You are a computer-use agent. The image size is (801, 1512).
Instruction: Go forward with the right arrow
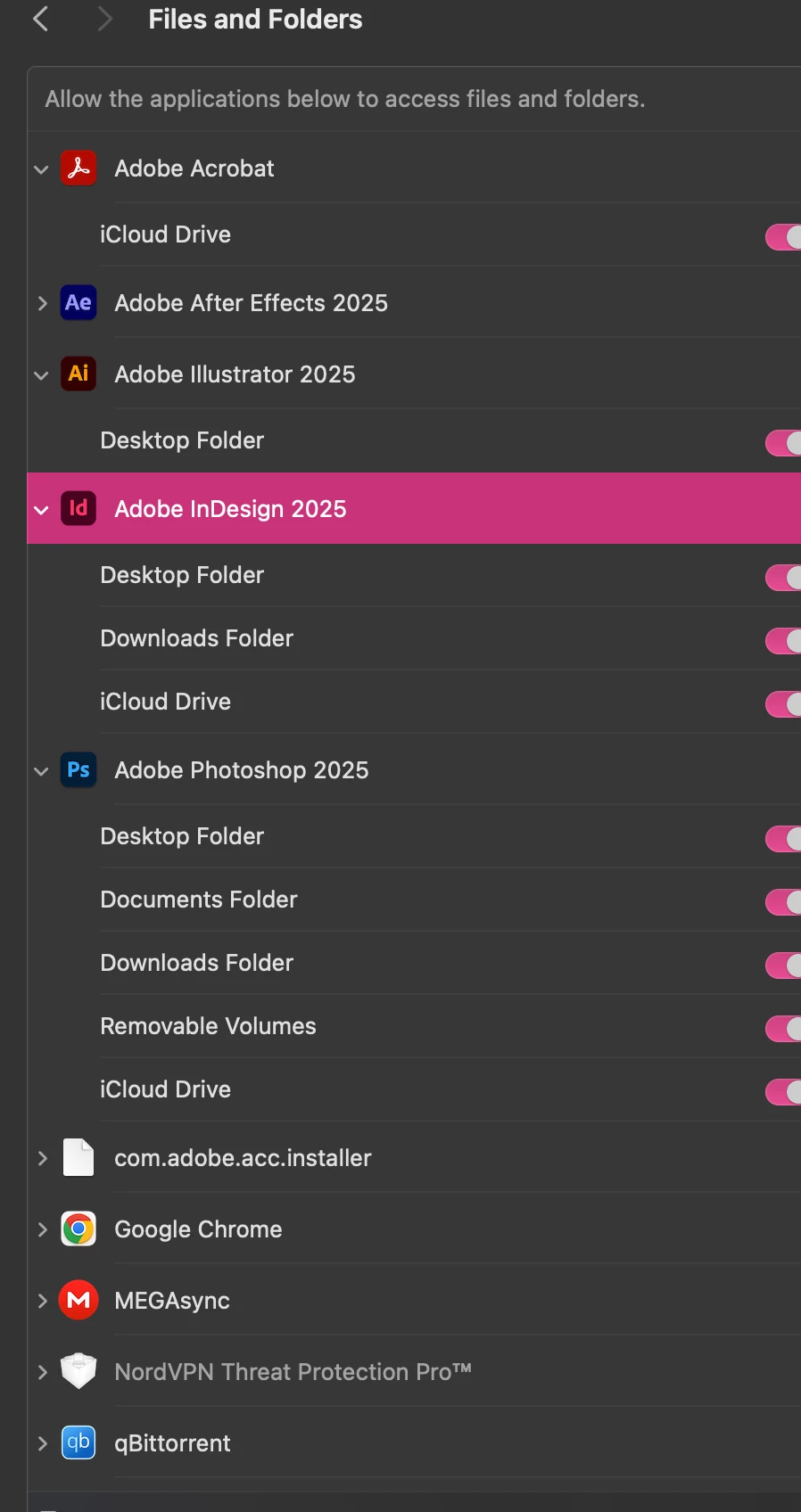pyautogui.click(x=104, y=19)
